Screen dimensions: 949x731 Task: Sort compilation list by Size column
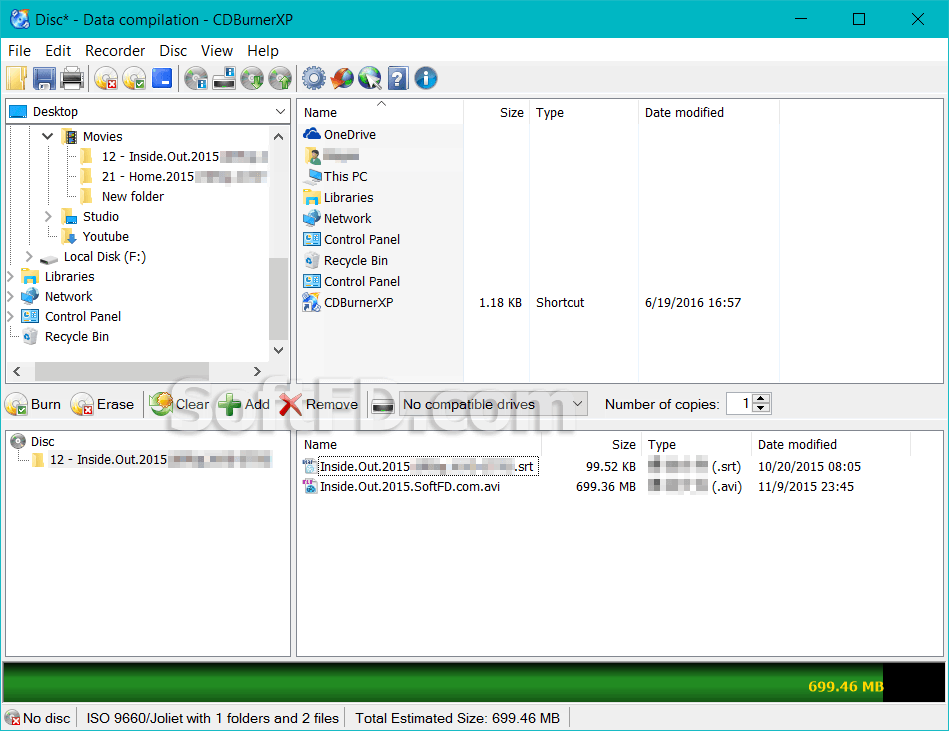[591, 445]
